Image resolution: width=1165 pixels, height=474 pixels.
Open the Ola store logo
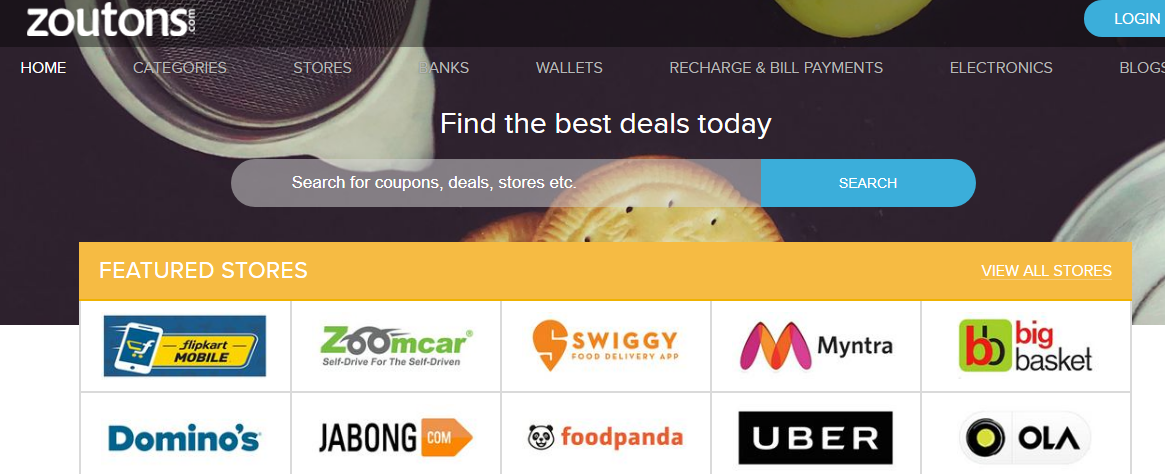1025,438
